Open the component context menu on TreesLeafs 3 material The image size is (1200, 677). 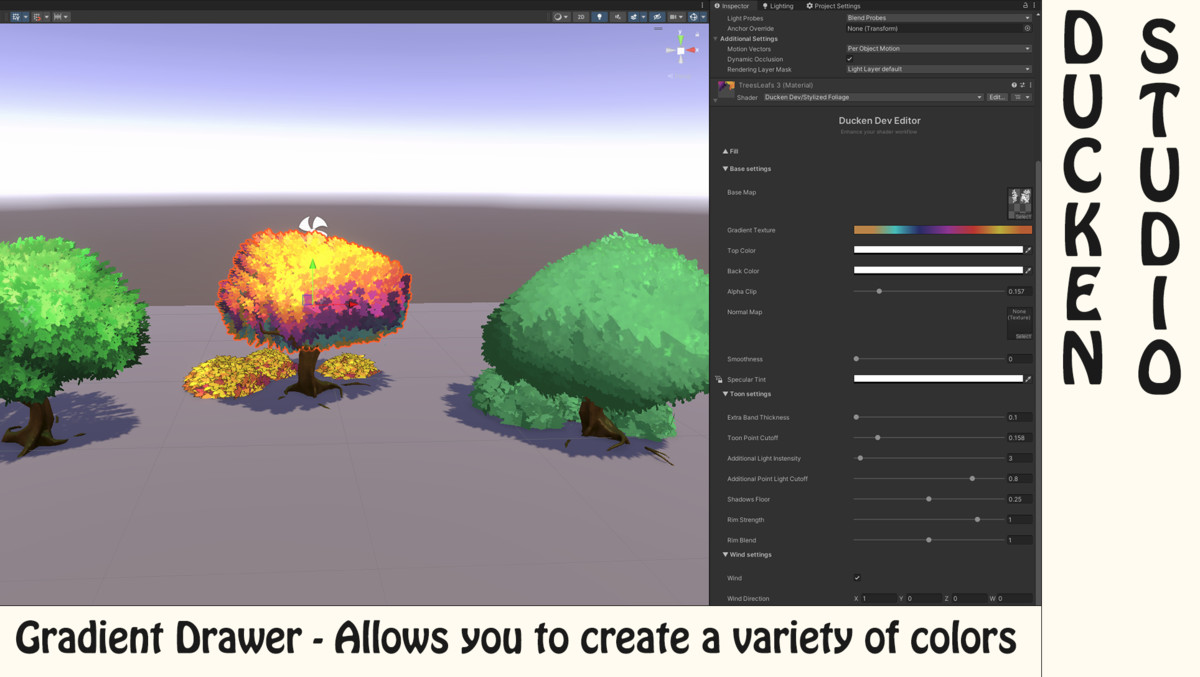[x=1030, y=85]
